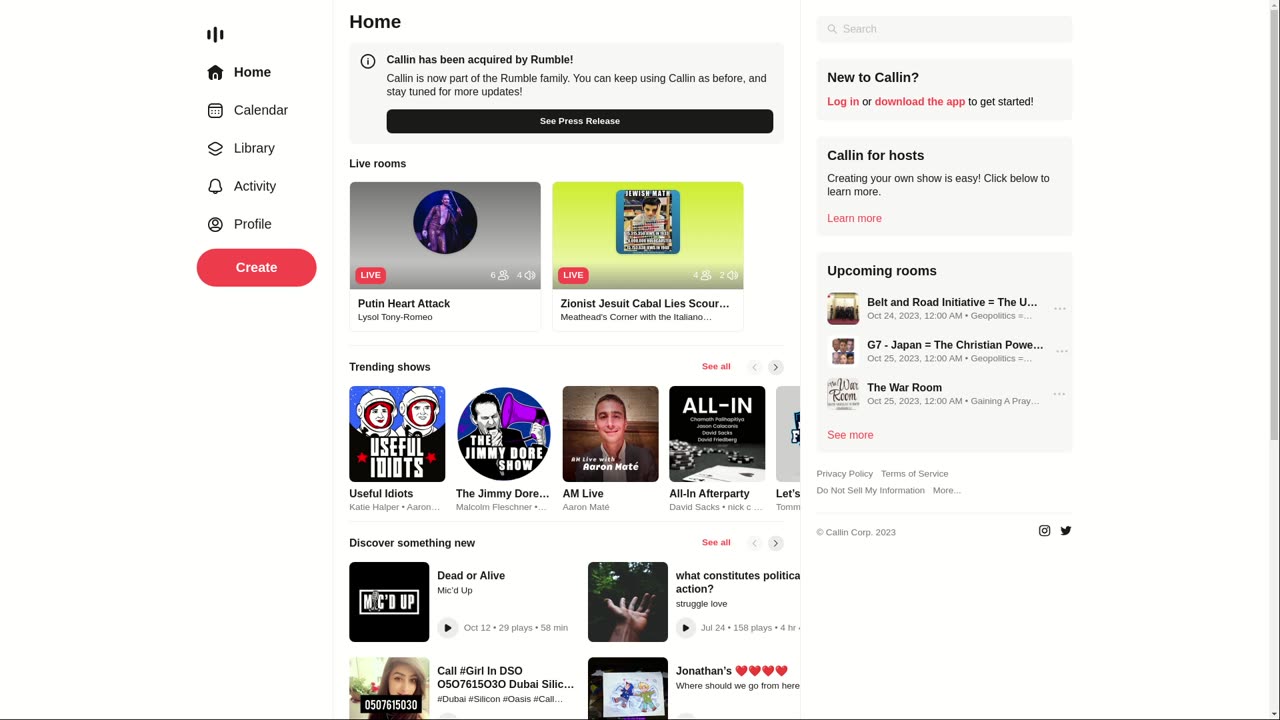
Task: Click listeners icon on Putin Heart Attack room
Action: click(503, 275)
